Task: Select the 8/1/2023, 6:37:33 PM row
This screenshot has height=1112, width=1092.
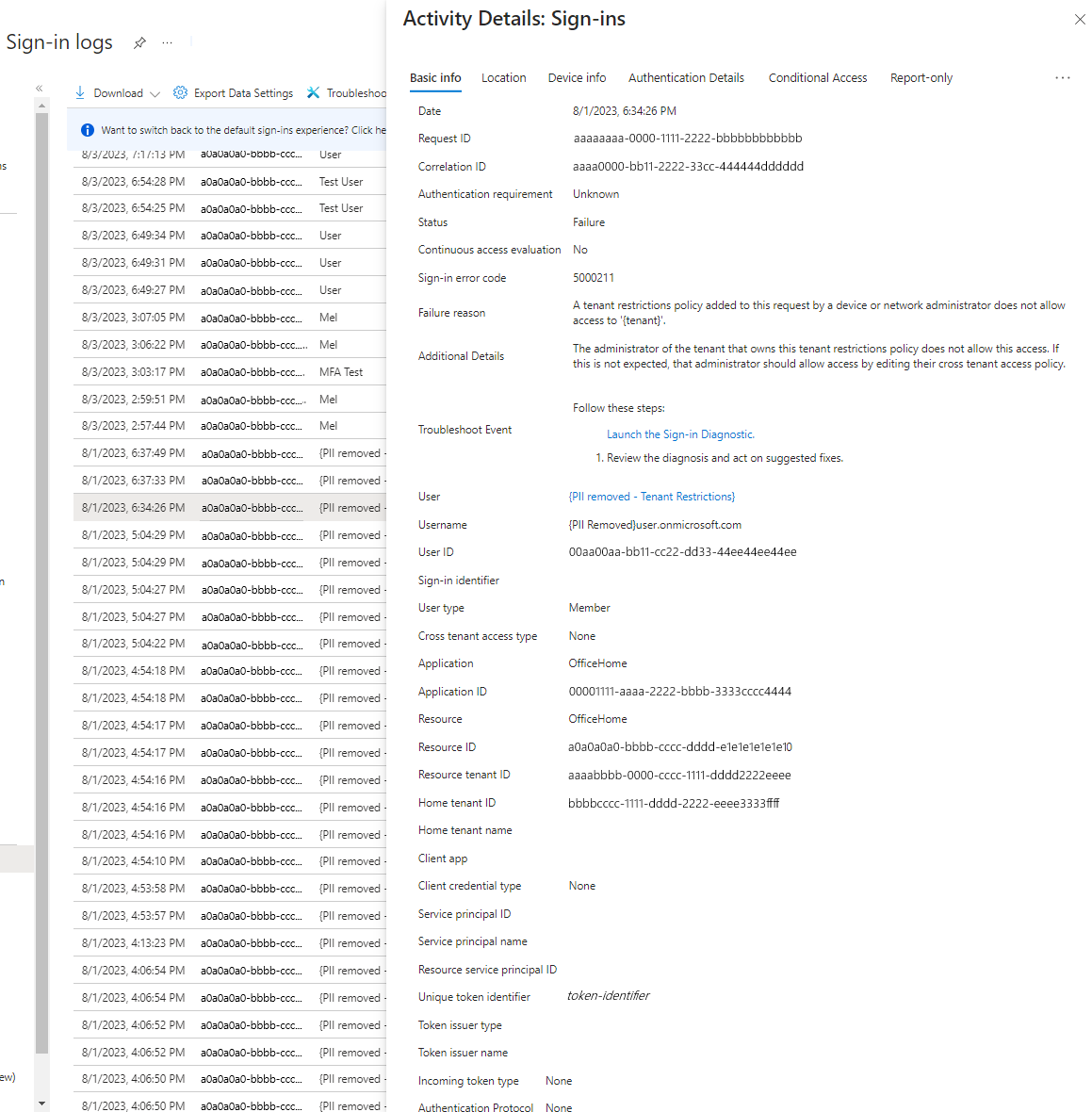Action: click(230, 481)
